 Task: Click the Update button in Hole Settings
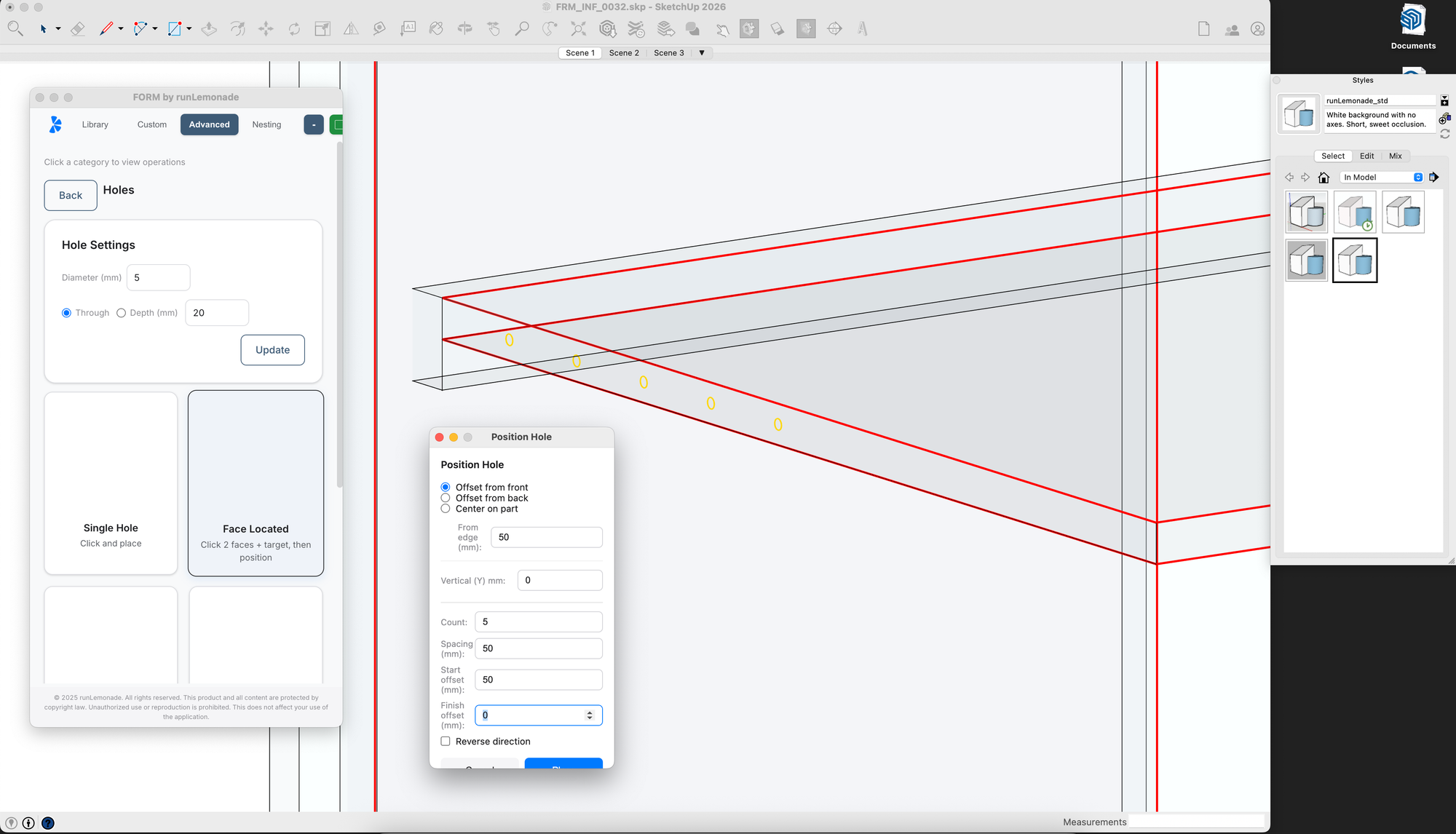pyautogui.click(x=272, y=350)
